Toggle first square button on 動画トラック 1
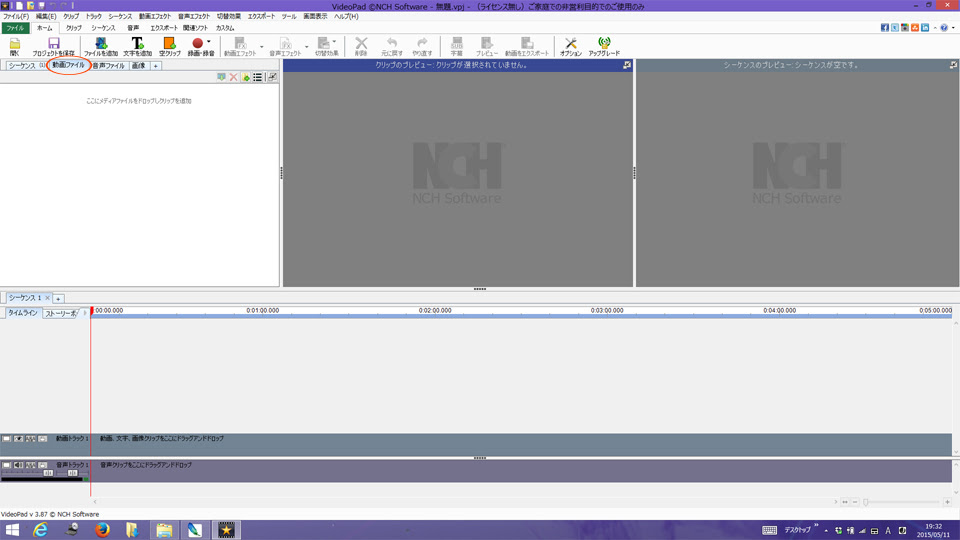The image size is (960, 540). coord(6,439)
